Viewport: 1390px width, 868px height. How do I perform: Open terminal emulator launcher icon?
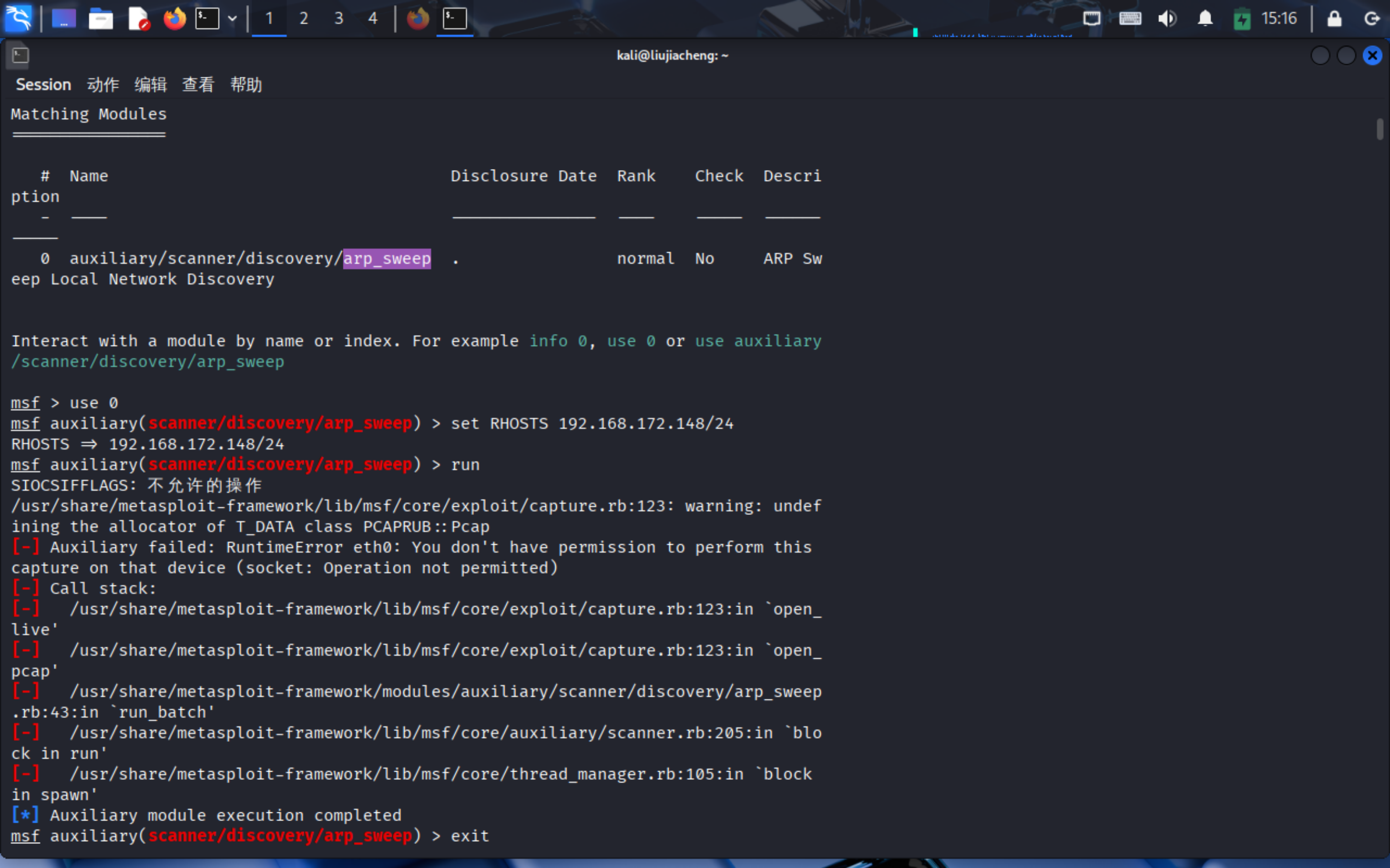(207, 19)
